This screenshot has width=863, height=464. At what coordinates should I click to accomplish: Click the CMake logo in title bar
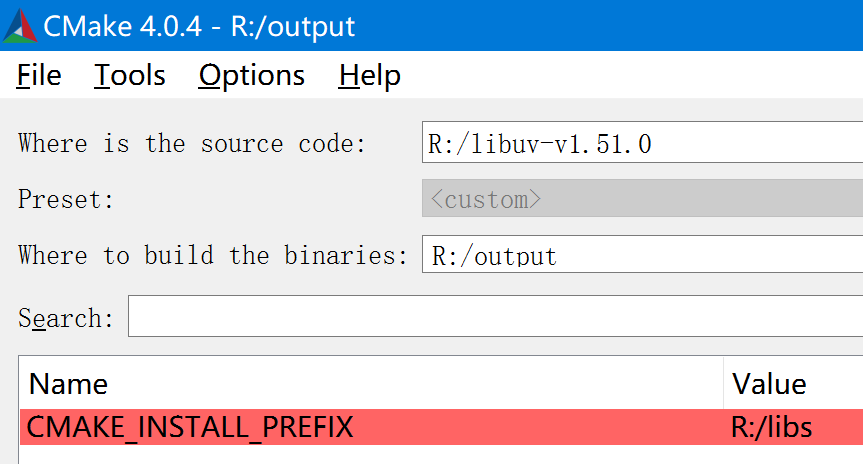pyautogui.click(x=20, y=25)
